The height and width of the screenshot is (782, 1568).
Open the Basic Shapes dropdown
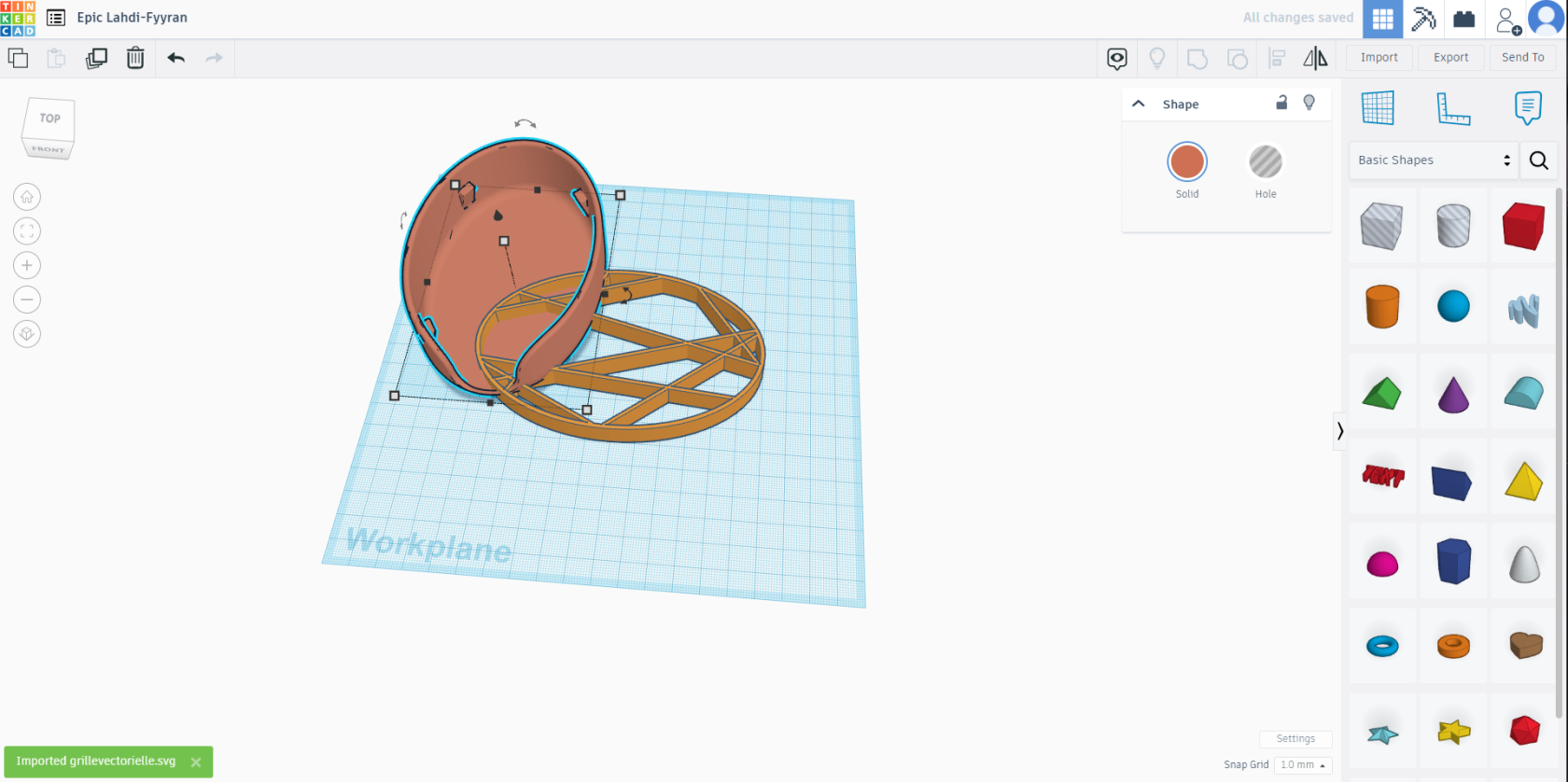(1434, 161)
